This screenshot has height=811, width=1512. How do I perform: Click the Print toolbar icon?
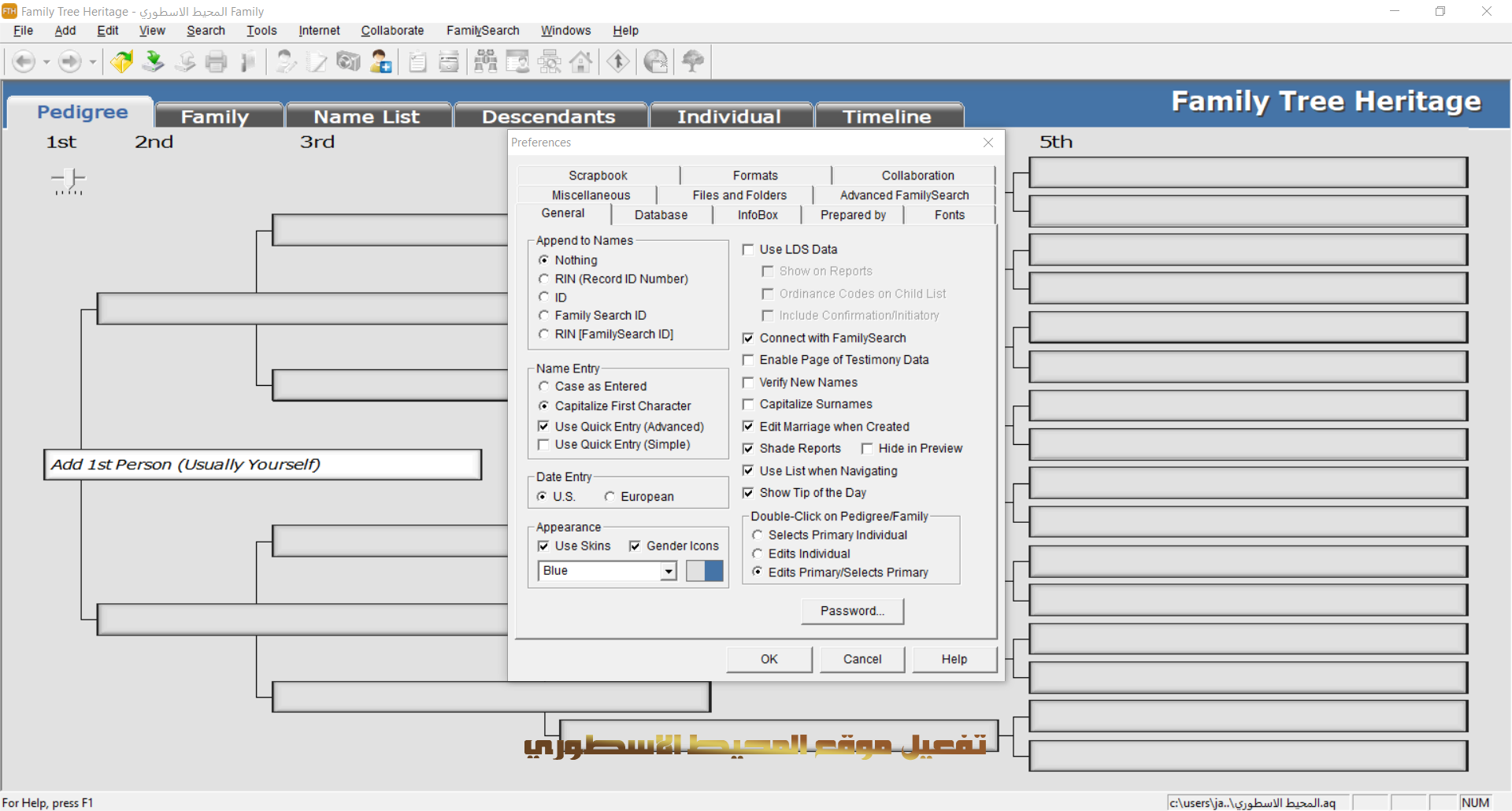[x=217, y=61]
